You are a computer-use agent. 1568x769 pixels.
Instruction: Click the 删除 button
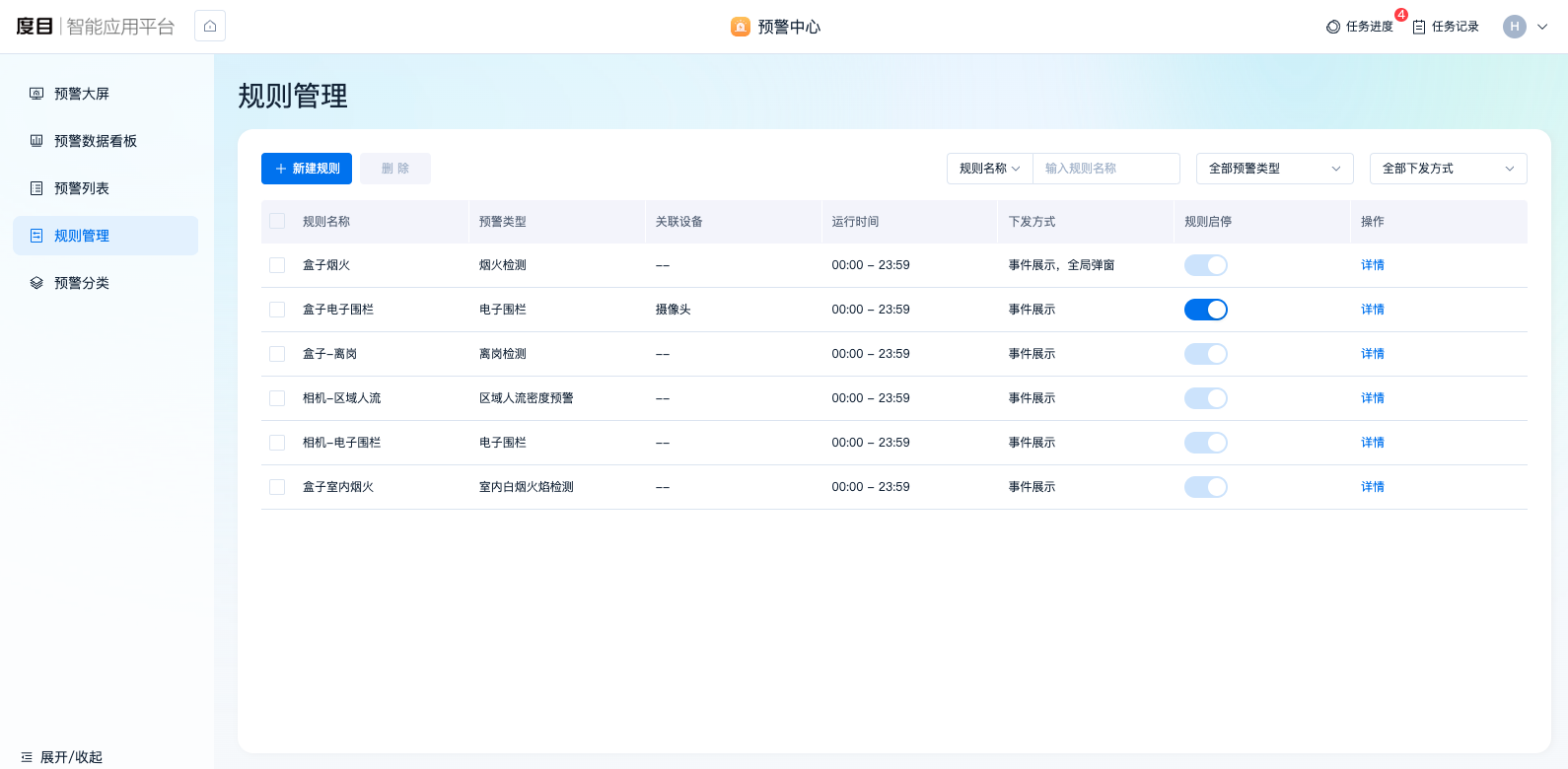coord(395,169)
